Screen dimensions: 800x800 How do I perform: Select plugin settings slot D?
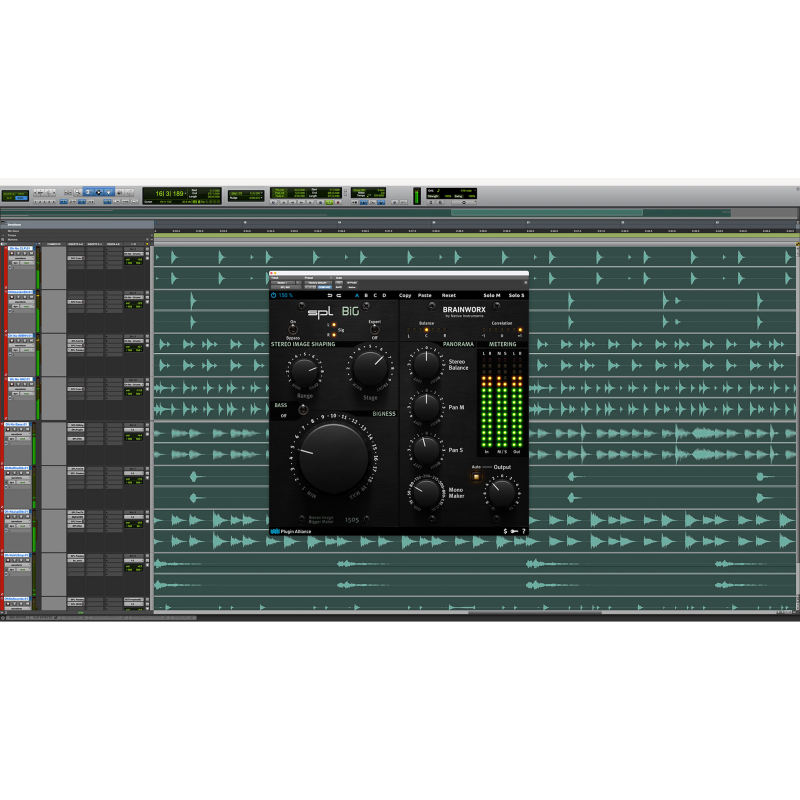point(384,295)
